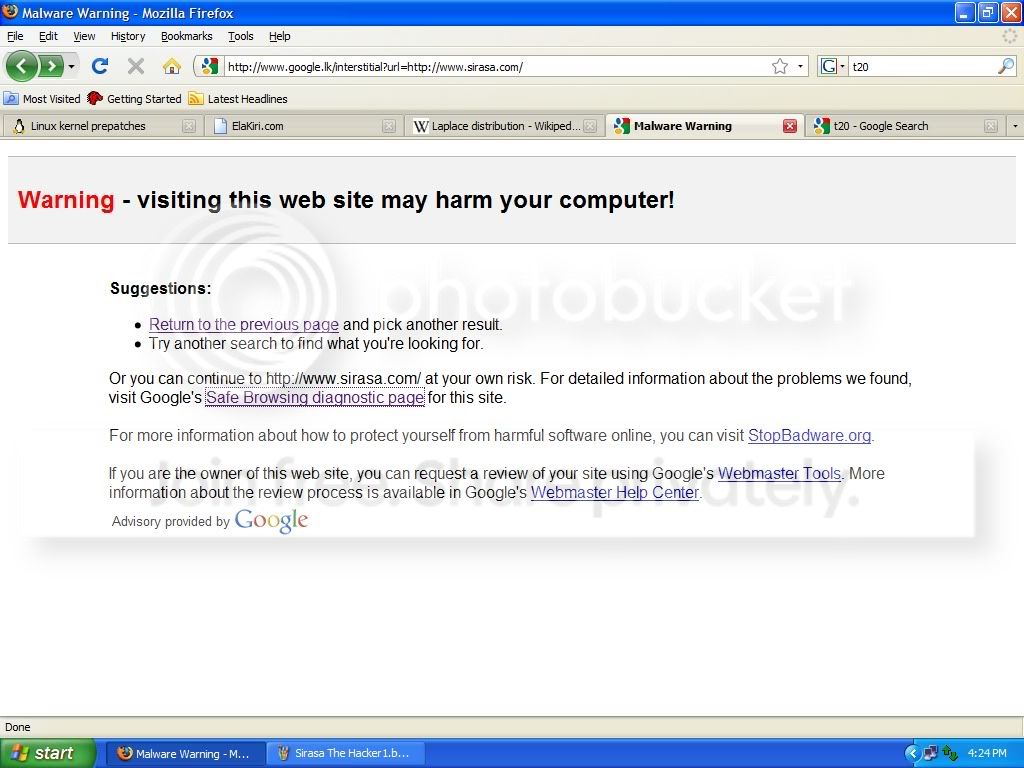Open the Most Visited bookmarks folder
This screenshot has width=1024, height=768.
42,99
